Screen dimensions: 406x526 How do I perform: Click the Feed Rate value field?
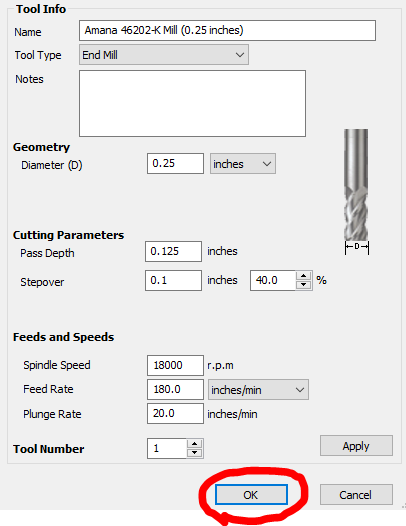(x=175, y=389)
